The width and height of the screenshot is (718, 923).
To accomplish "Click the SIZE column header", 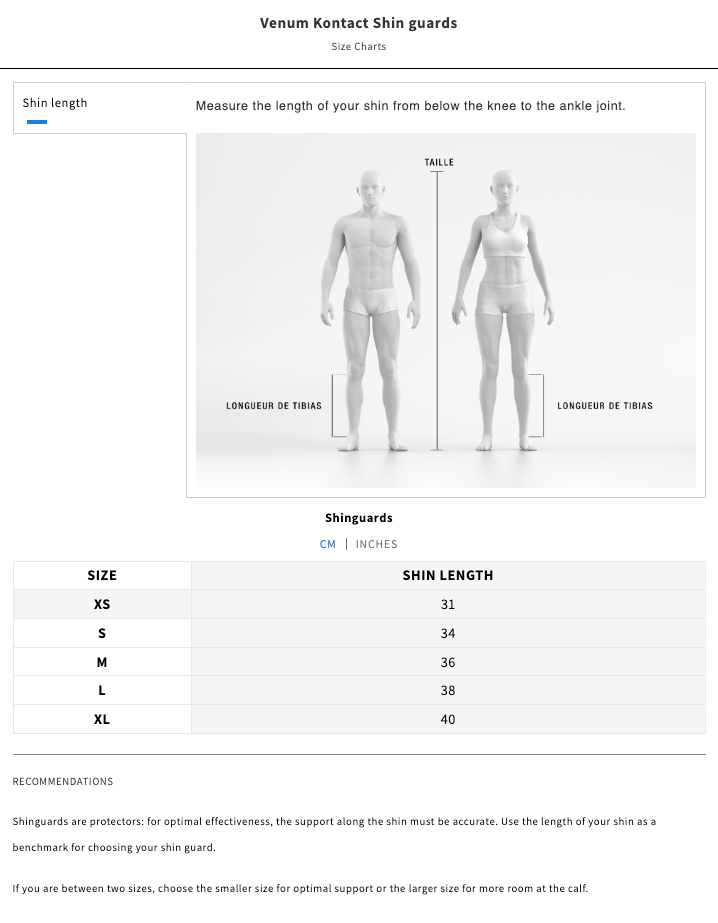I will pyautogui.click(x=101, y=575).
